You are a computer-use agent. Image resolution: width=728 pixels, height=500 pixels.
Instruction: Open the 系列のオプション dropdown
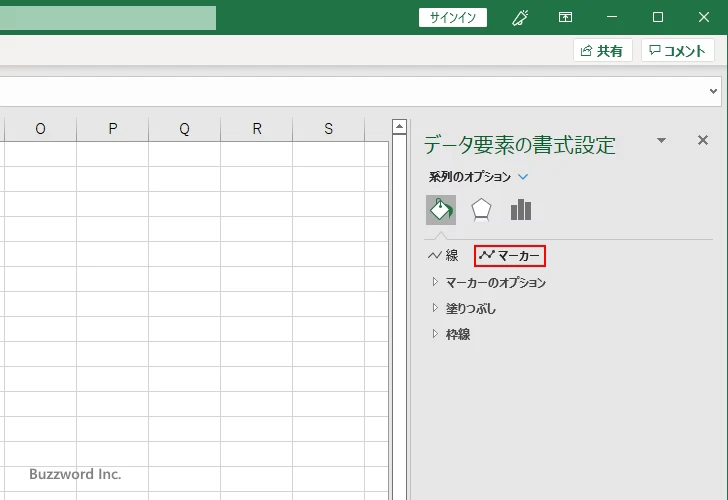[523, 177]
